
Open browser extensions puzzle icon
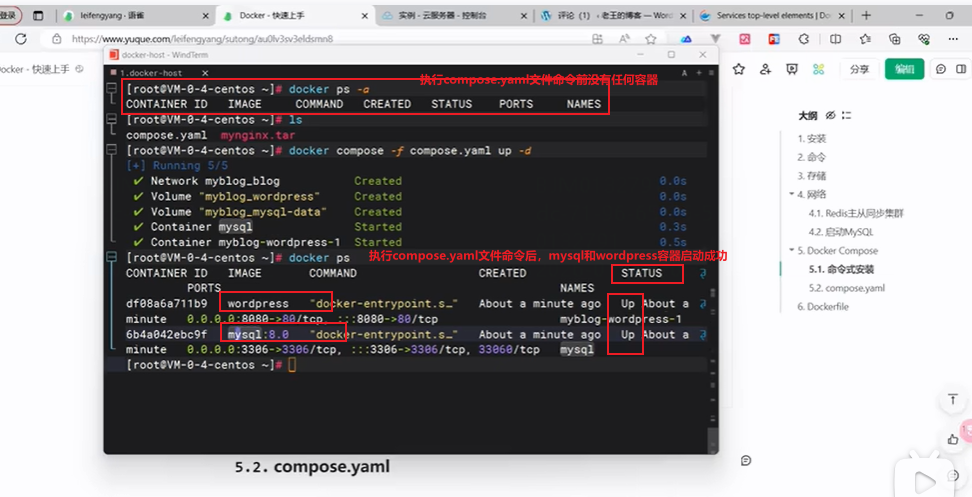click(804, 39)
